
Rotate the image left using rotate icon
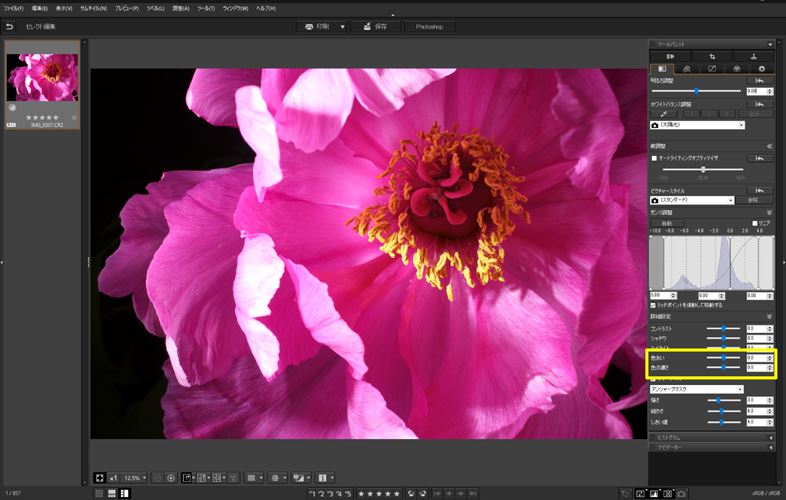pyautogui.click(x=411, y=493)
